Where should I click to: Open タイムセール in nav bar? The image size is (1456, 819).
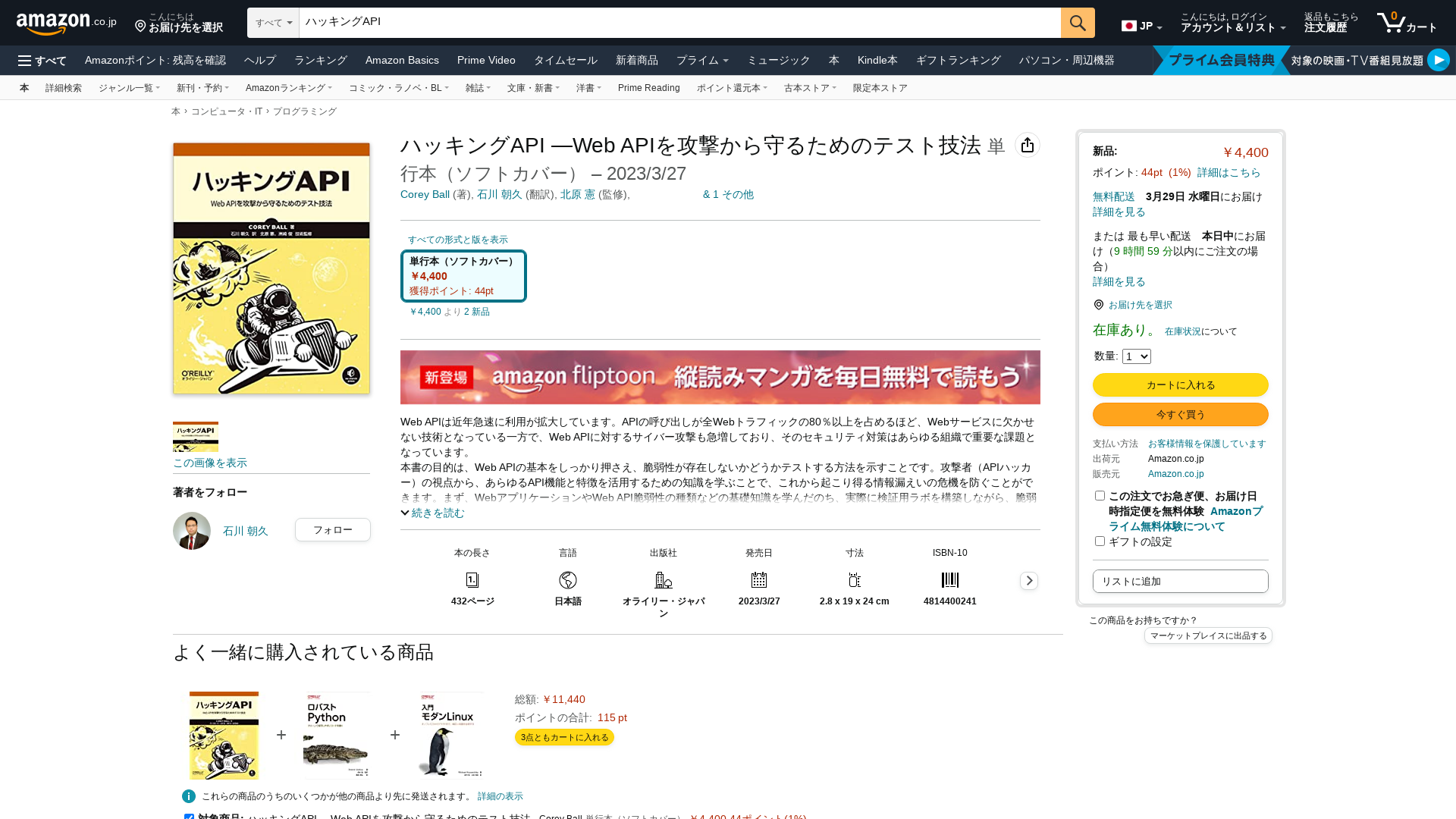point(566,60)
